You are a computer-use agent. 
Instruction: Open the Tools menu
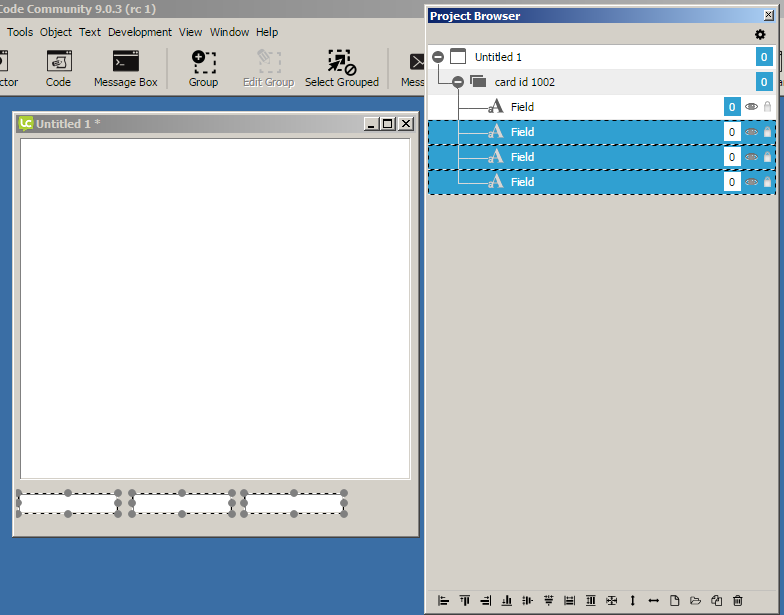(20, 32)
